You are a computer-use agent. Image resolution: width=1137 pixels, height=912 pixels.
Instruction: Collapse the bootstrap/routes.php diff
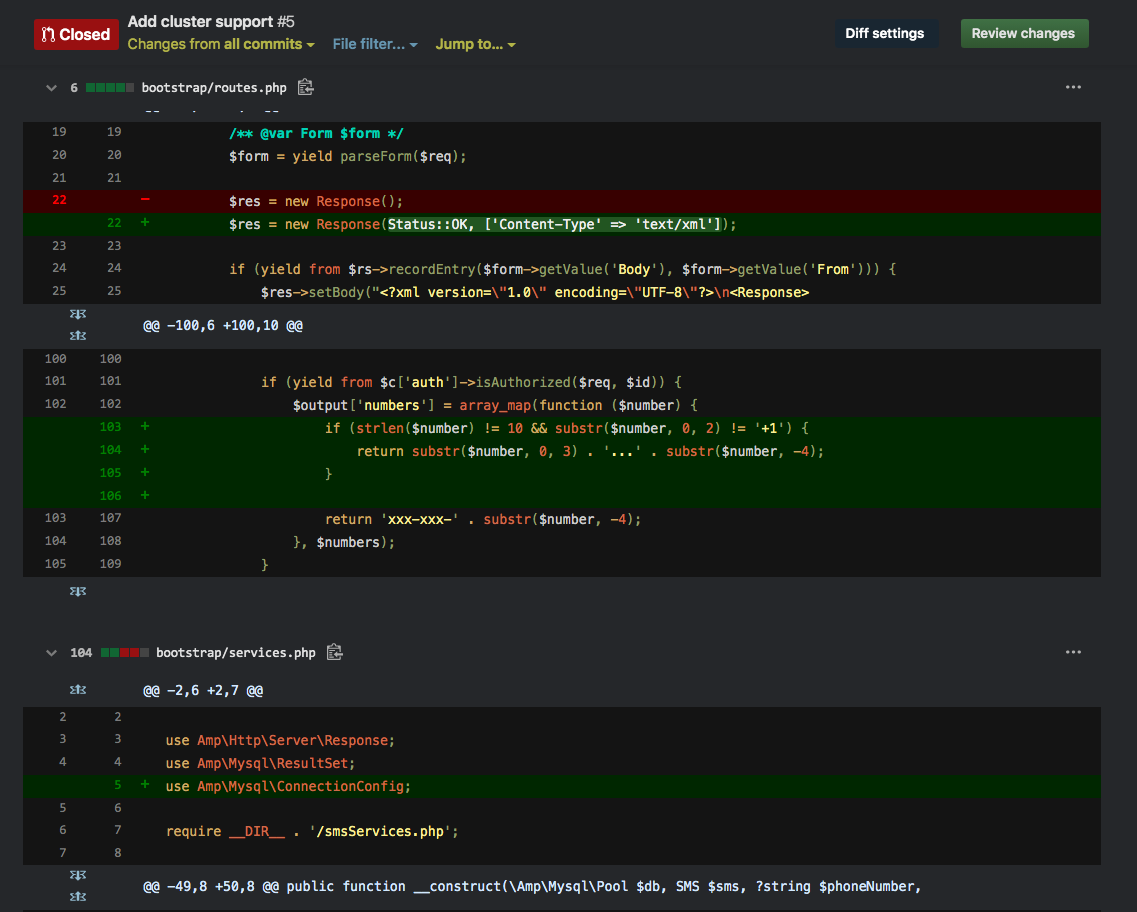[51, 88]
